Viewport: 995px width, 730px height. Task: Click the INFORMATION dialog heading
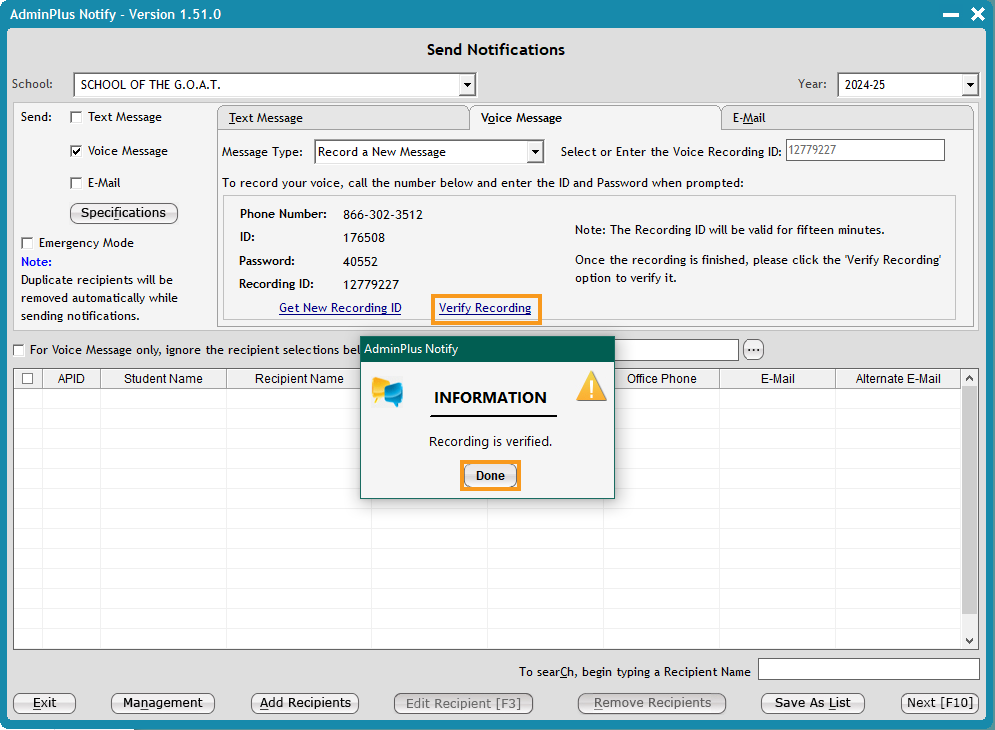point(490,398)
